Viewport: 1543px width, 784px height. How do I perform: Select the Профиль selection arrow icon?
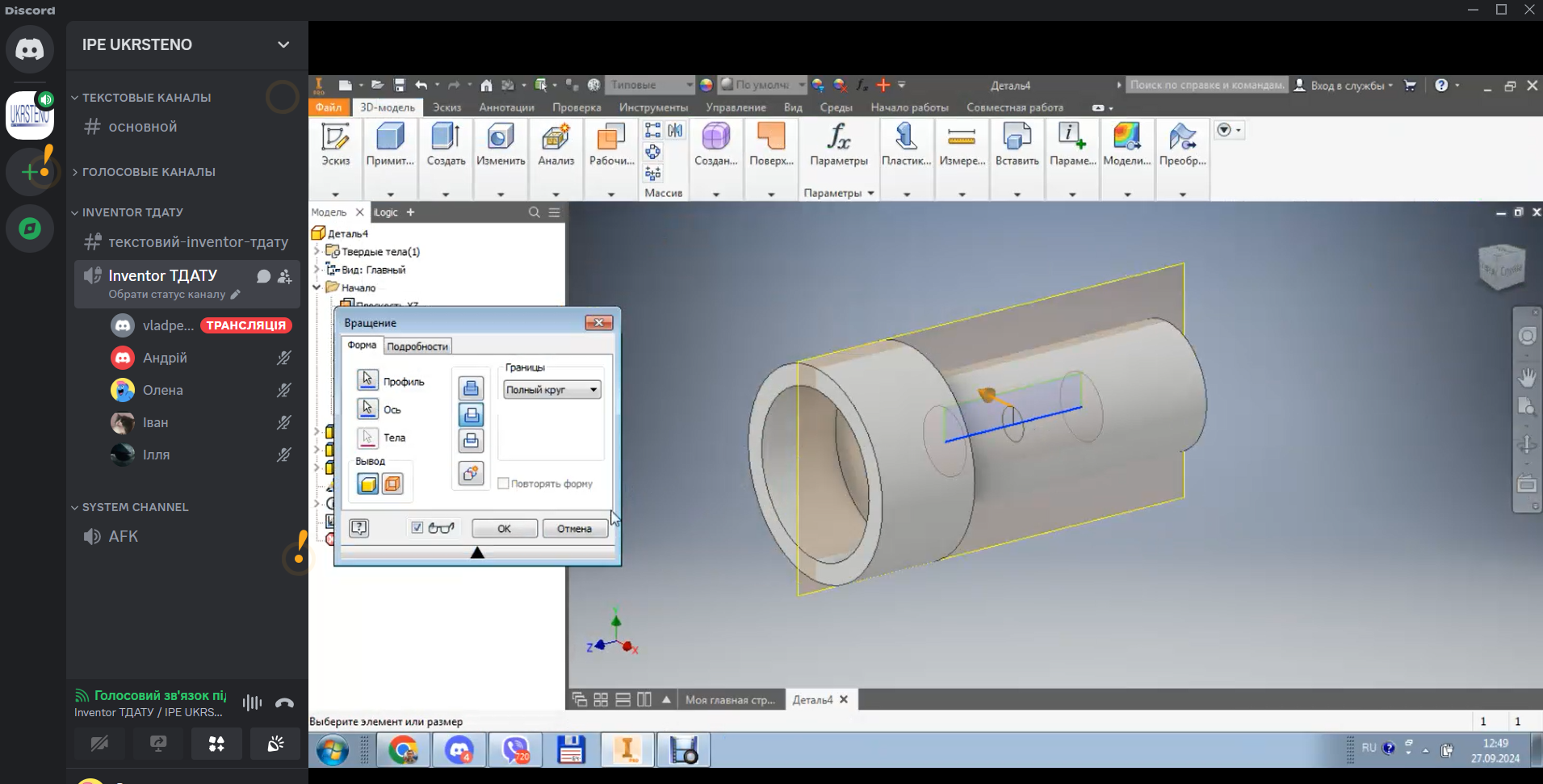(x=367, y=380)
